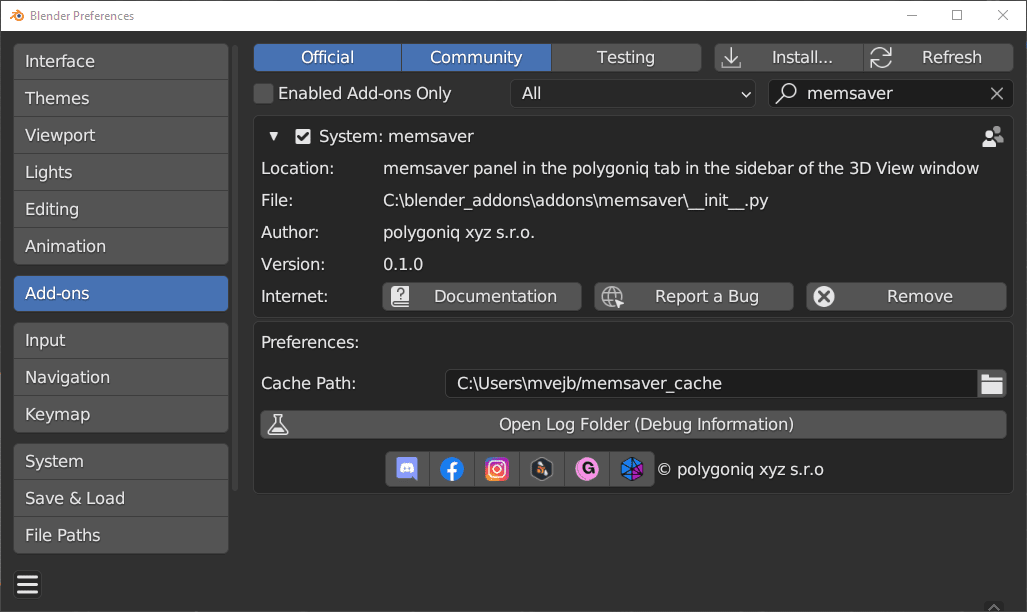
Task: Clear the memsaver search field
Action: [996, 93]
